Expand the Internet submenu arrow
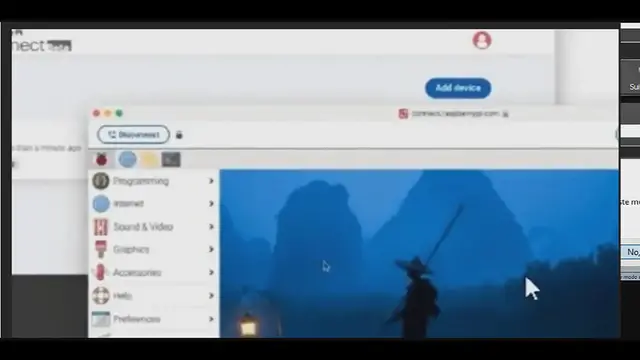Screen dimensions: 640x360 [x=211, y=204]
